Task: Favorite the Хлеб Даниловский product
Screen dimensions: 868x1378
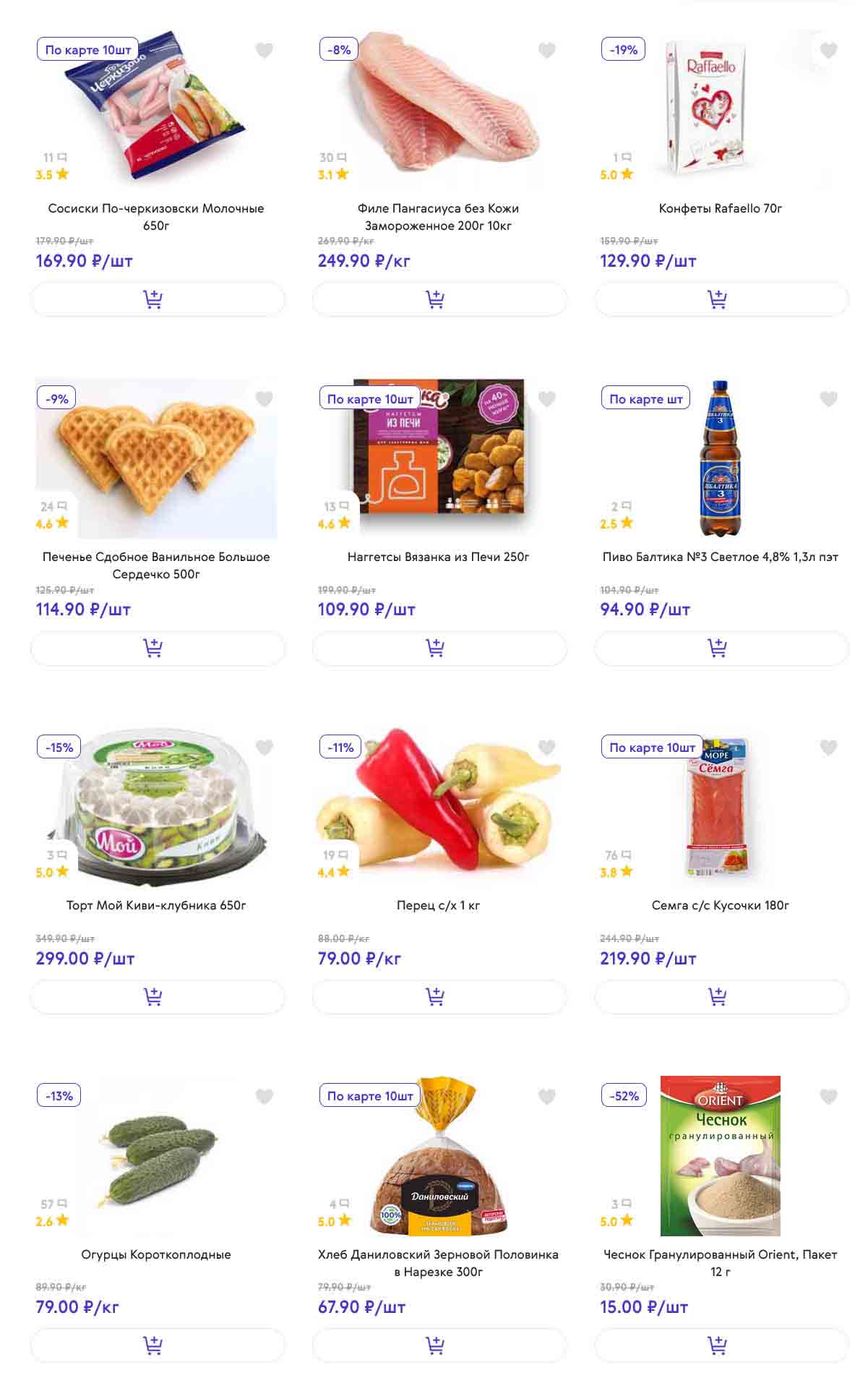Action: (x=547, y=1097)
